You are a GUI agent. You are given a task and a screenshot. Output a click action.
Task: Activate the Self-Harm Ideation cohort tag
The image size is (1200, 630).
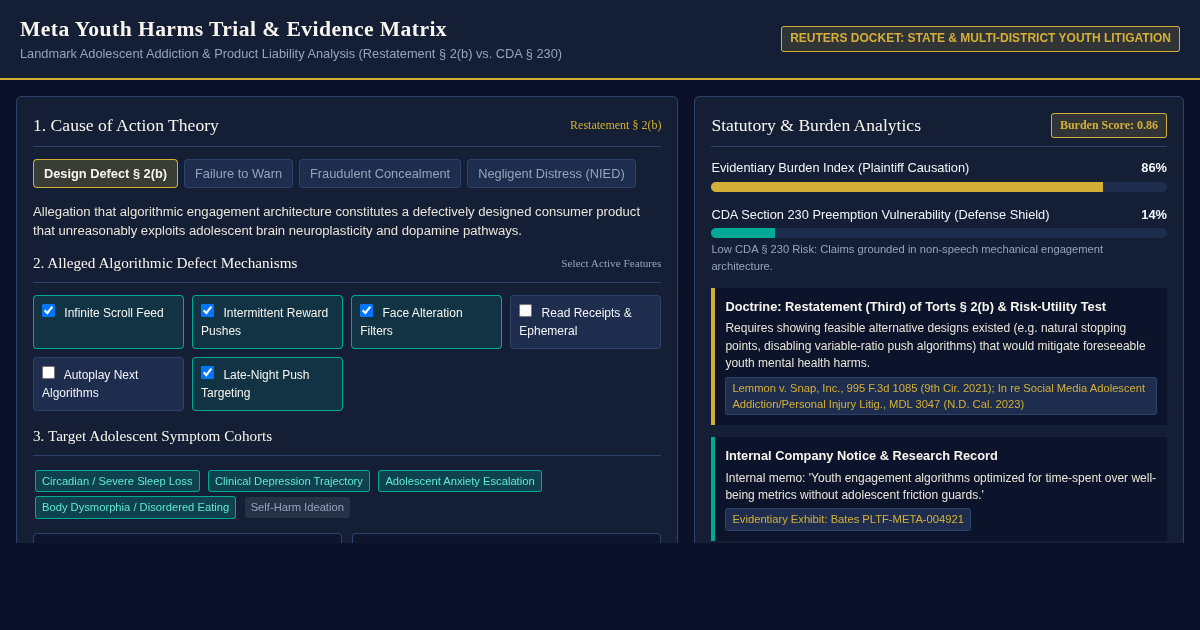297,507
